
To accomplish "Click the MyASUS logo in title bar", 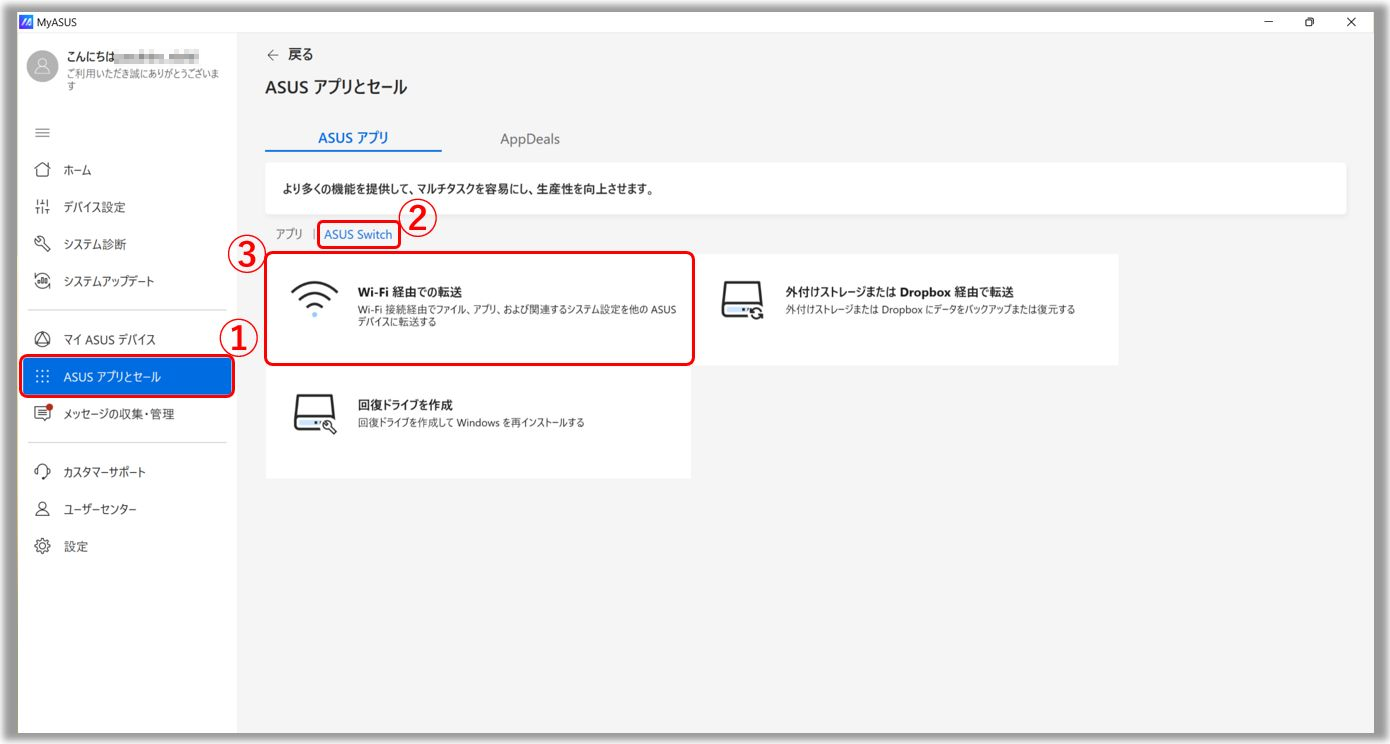I will coord(27,22).
